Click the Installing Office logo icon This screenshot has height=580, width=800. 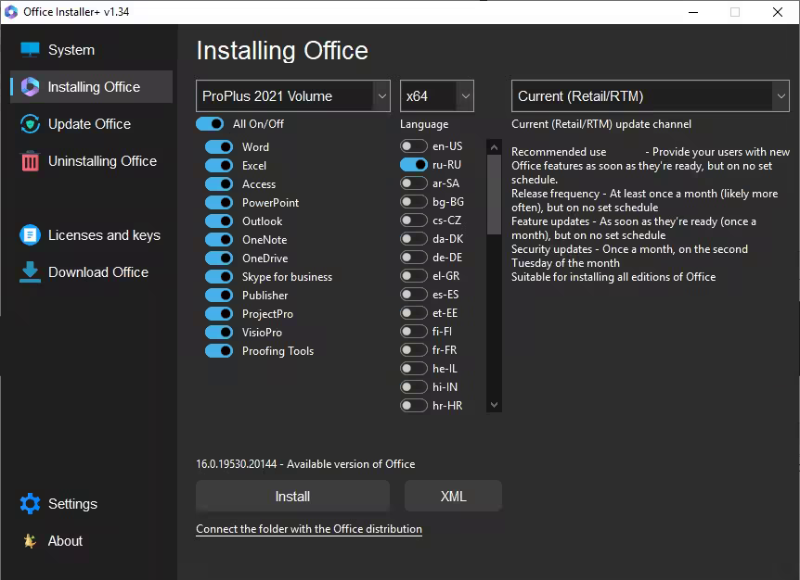tap(30, 87)
